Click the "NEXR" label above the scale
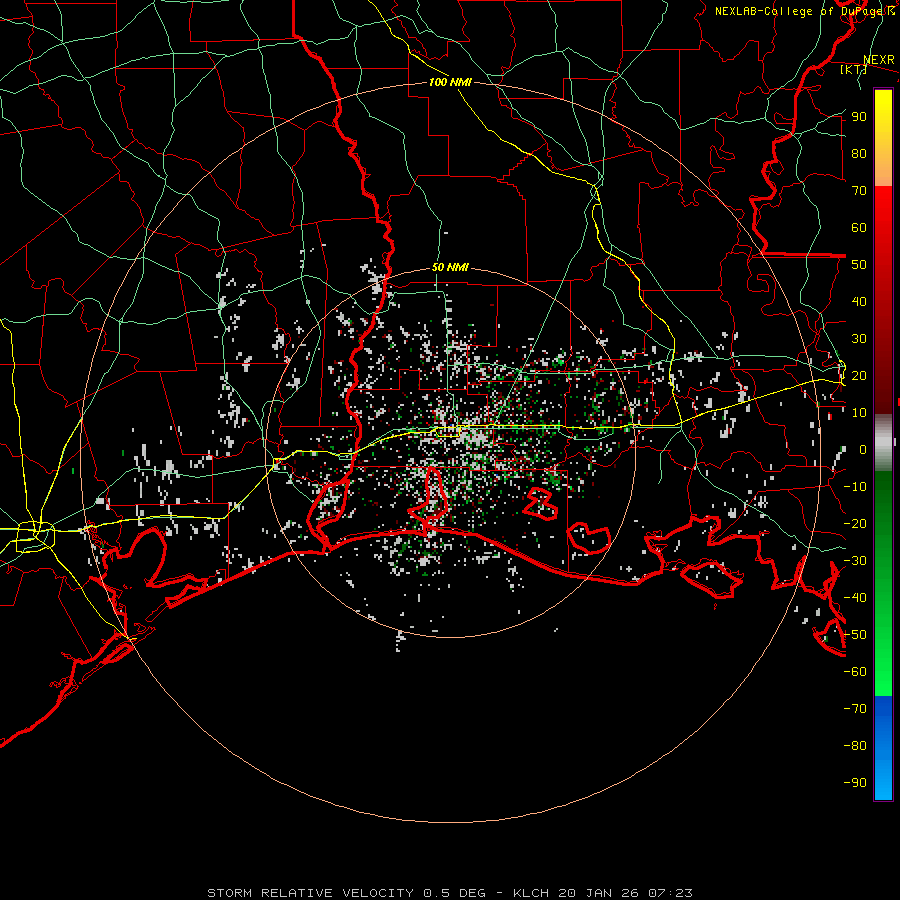Image resolution: width=900 pixels, height=900 pixels. [879, 60]
